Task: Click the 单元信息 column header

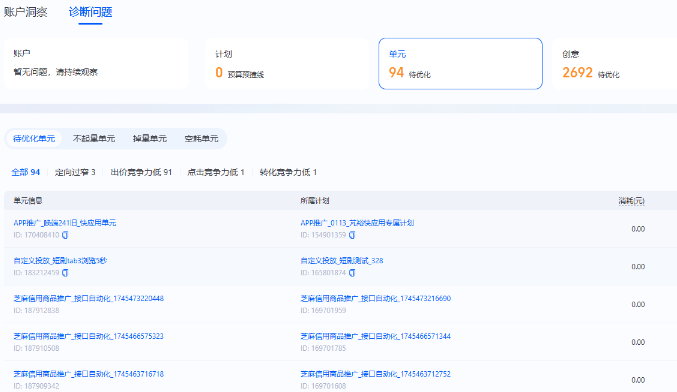Action: tap(28, 201)
